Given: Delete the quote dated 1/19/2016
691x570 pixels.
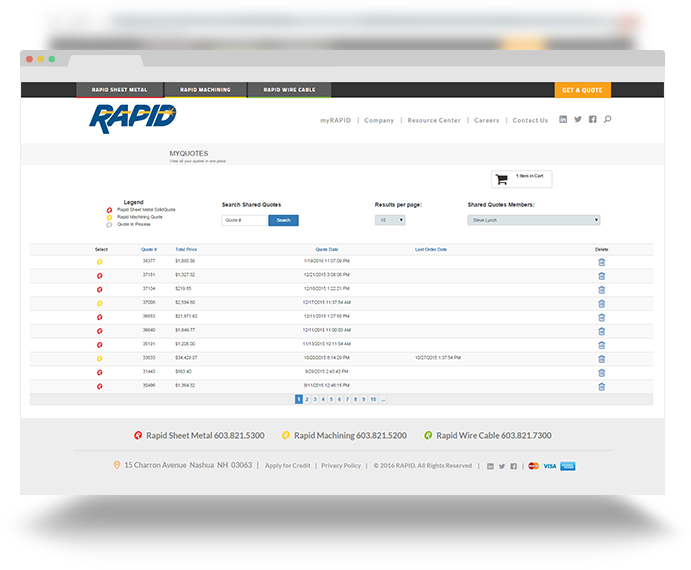Looking at the screenshot, I should 601,262.
